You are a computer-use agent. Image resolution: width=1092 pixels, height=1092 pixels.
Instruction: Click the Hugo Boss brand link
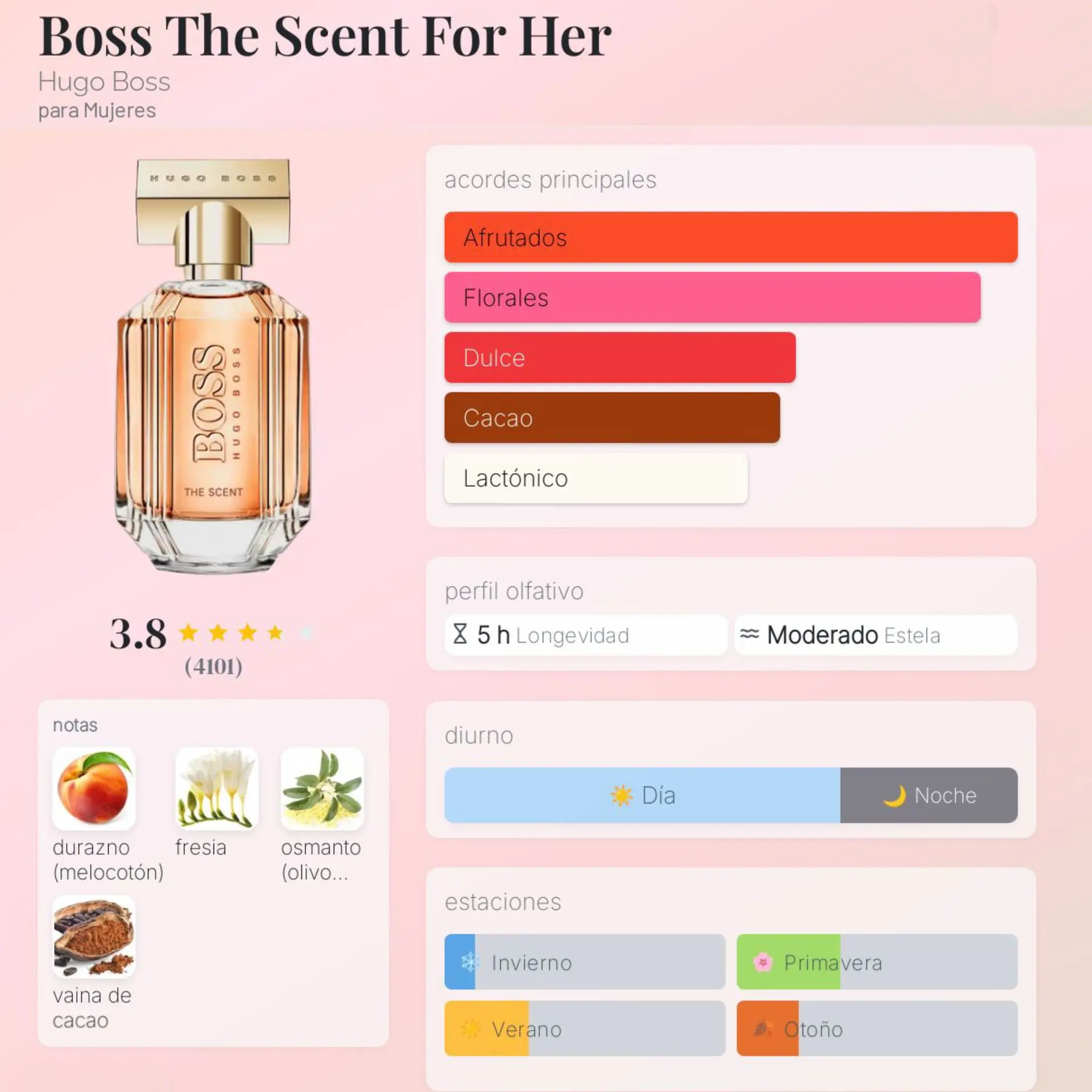pyautogui.click(x=104, y=82)
